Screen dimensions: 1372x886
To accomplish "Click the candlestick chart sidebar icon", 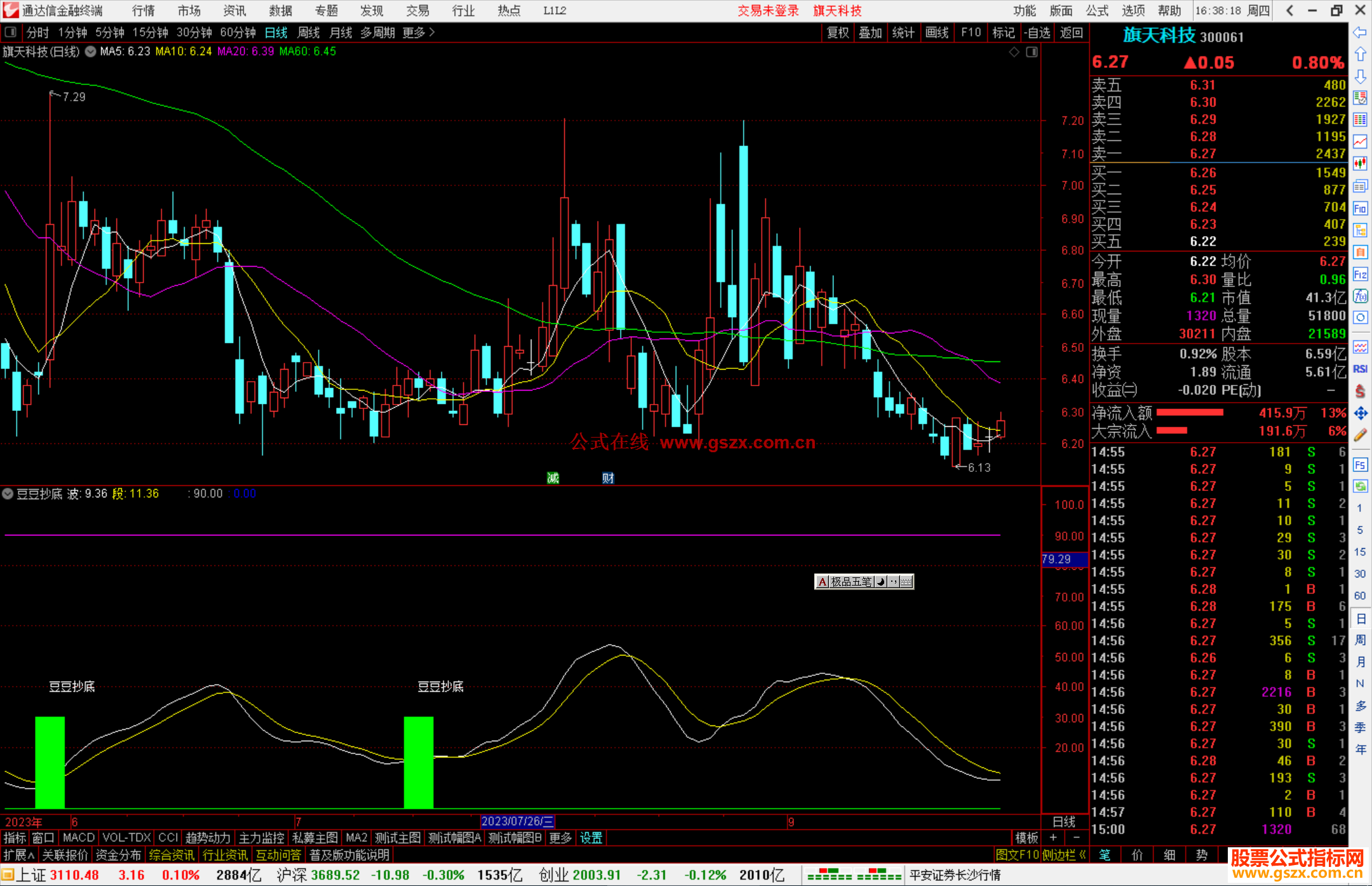I will point(1360,163).
